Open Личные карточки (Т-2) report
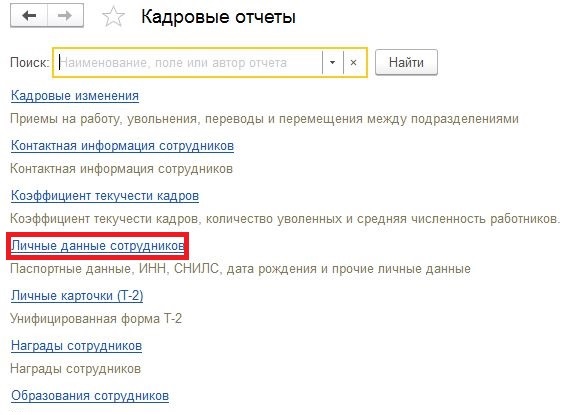The height and width of the screenshot is (415, 575). point(77,296)
